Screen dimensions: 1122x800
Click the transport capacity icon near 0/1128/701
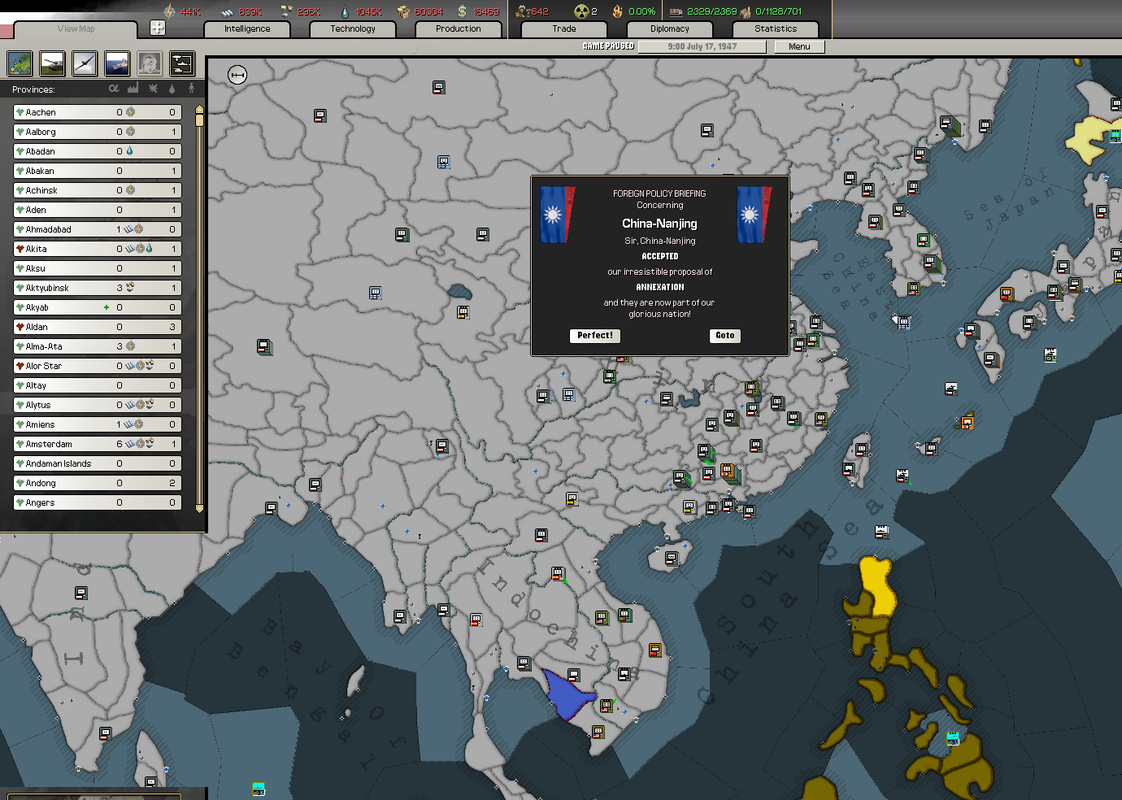coord(746,11)
